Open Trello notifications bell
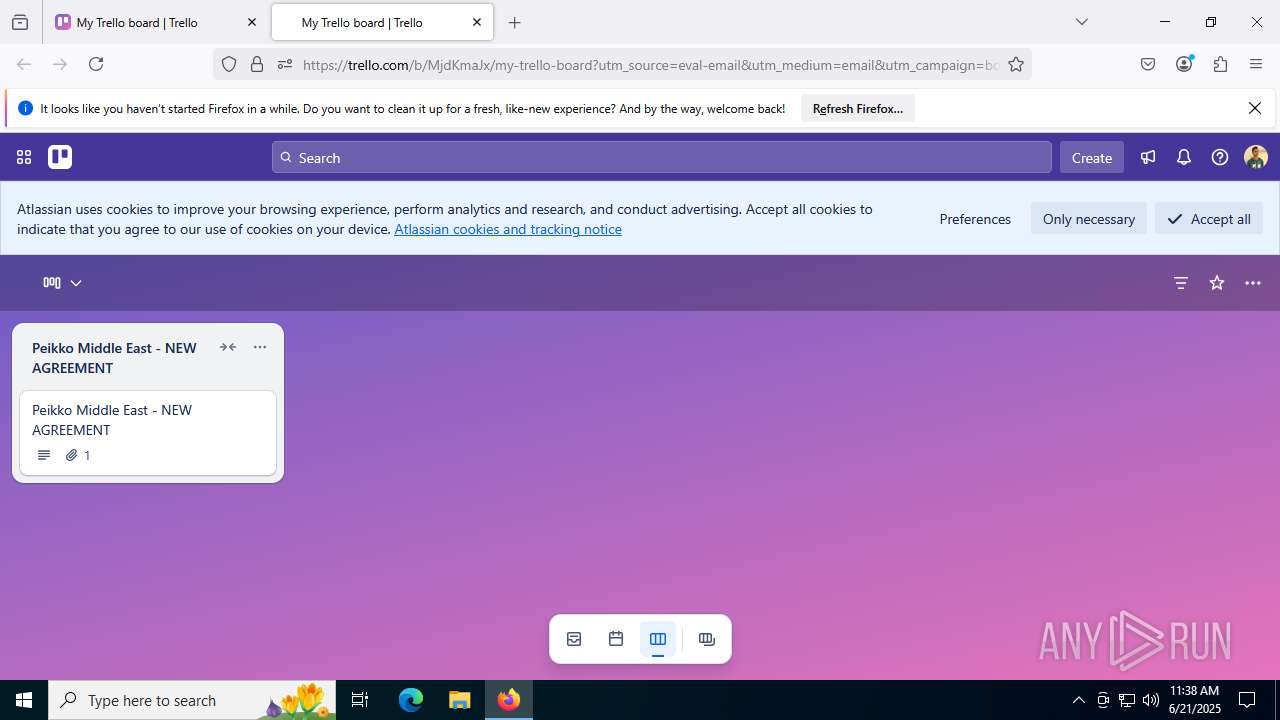1280x720 pixels. (x=1184, y=157)
